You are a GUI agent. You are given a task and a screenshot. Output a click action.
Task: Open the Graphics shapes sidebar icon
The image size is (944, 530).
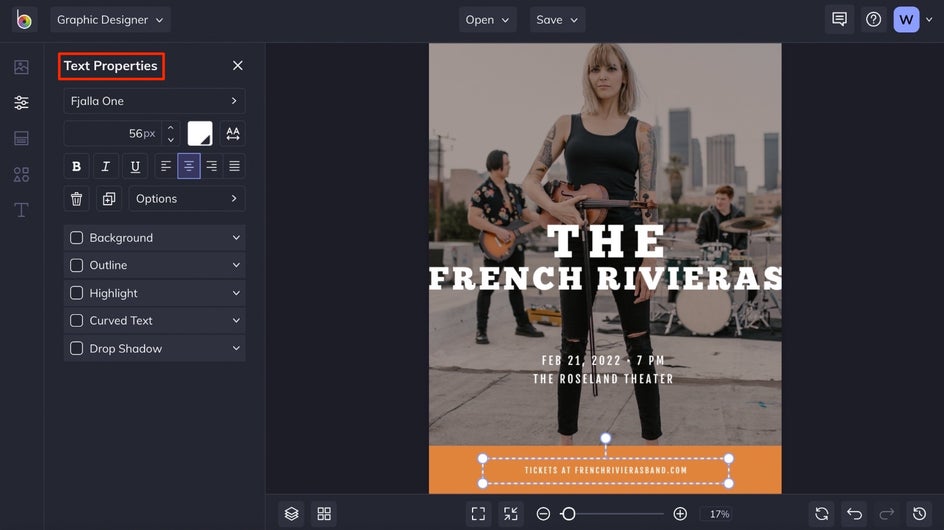coord(22,175)
